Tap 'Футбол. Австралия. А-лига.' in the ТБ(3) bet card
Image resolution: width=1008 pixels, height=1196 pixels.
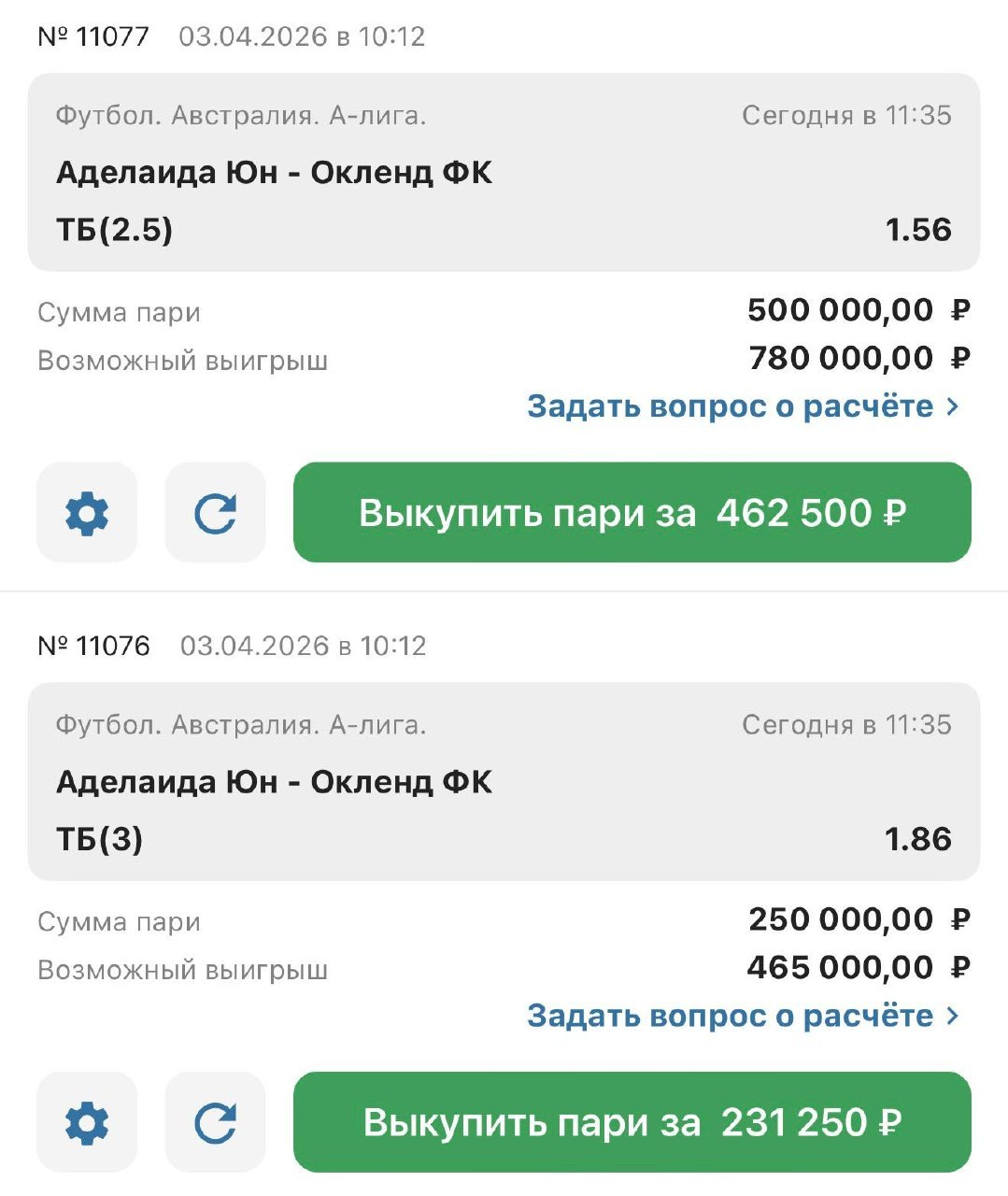point(241,725)
